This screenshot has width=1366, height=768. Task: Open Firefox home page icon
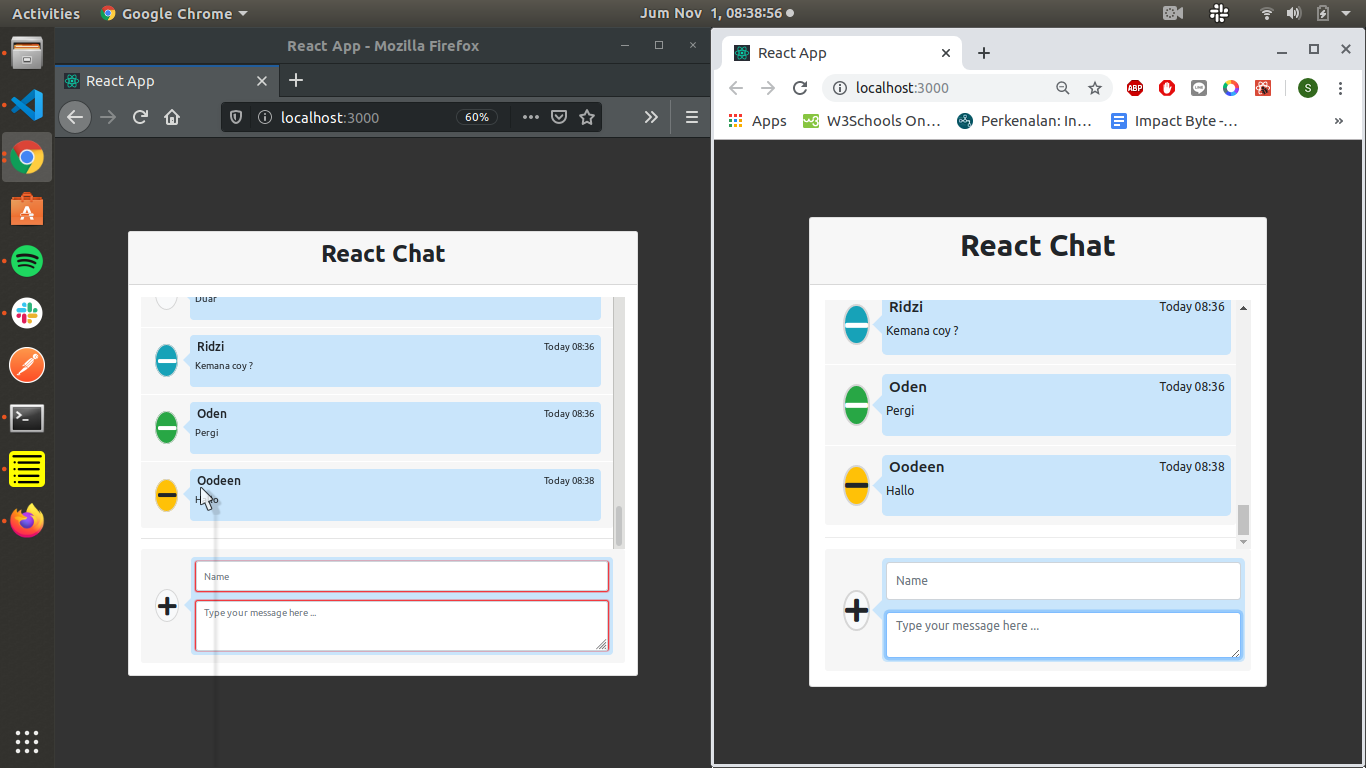(x=172, y=117)
